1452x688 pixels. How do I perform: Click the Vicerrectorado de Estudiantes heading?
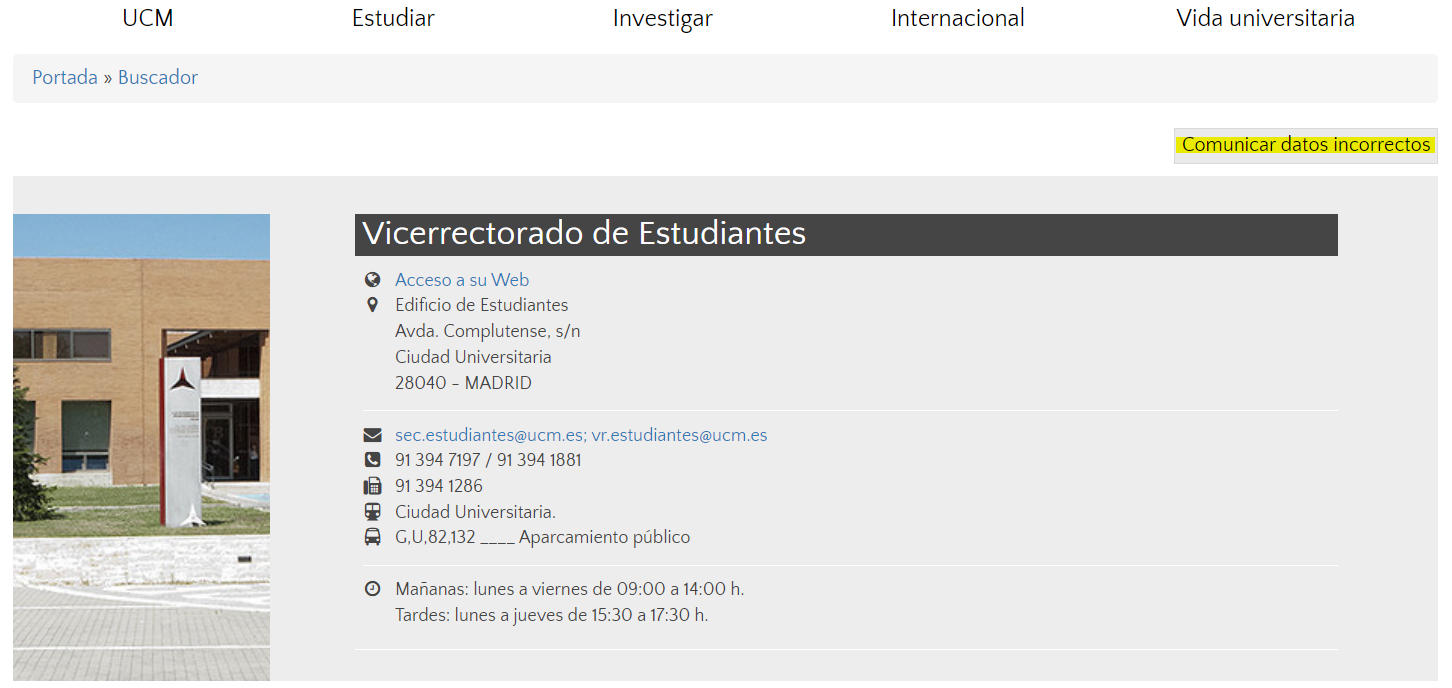coord(846,234)
